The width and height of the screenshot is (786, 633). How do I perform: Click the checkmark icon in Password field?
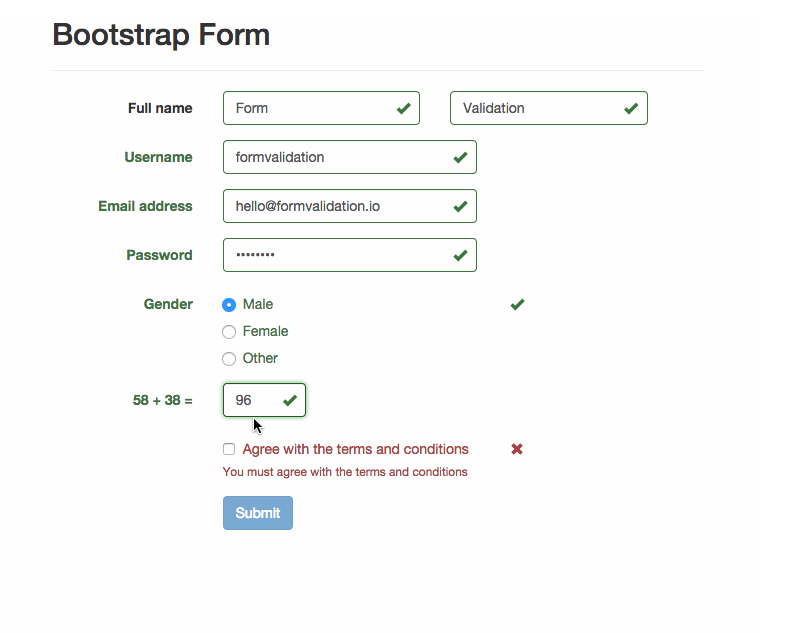pos(460,255)
